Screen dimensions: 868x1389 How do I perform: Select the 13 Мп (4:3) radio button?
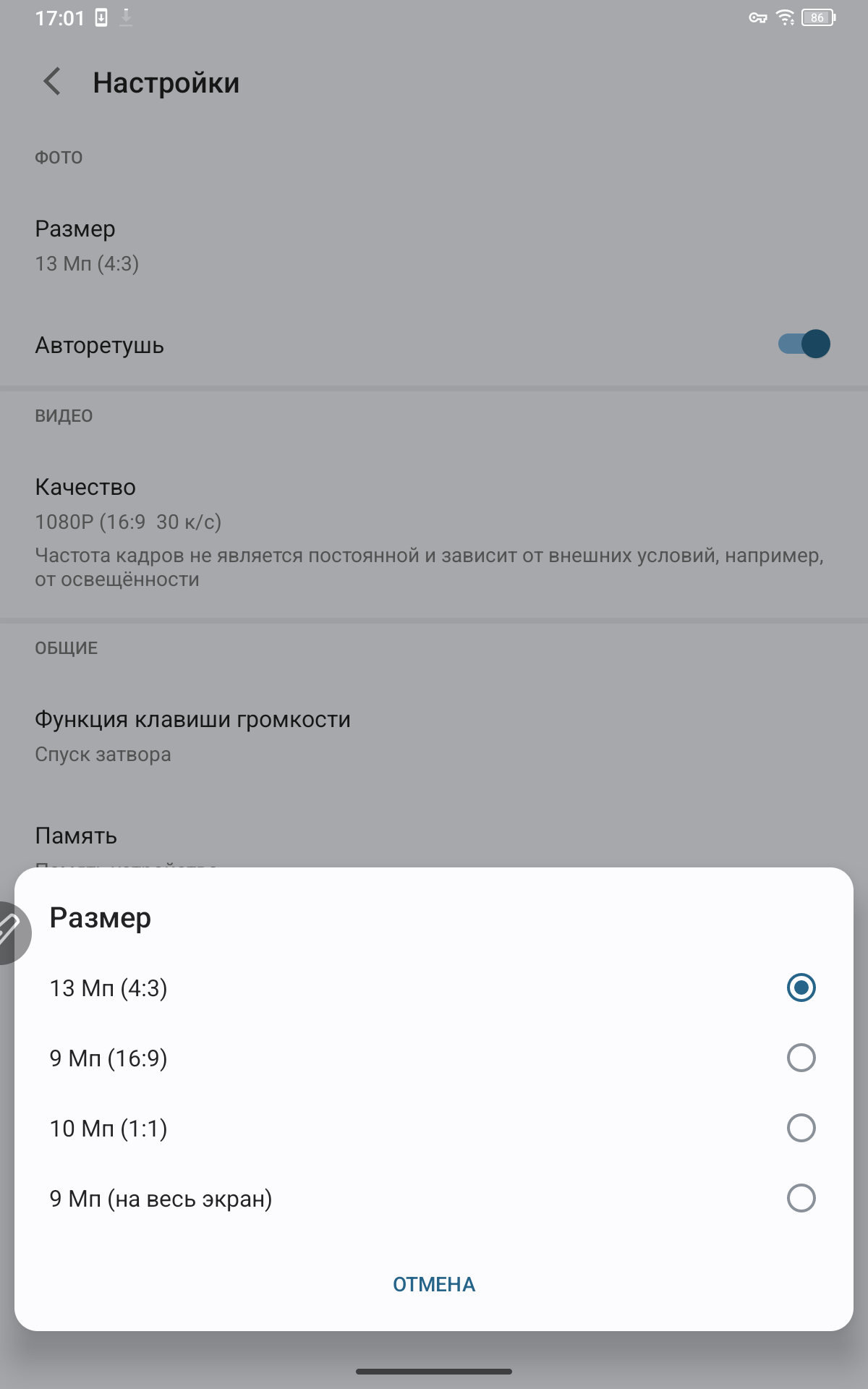(x=801, y=987)
